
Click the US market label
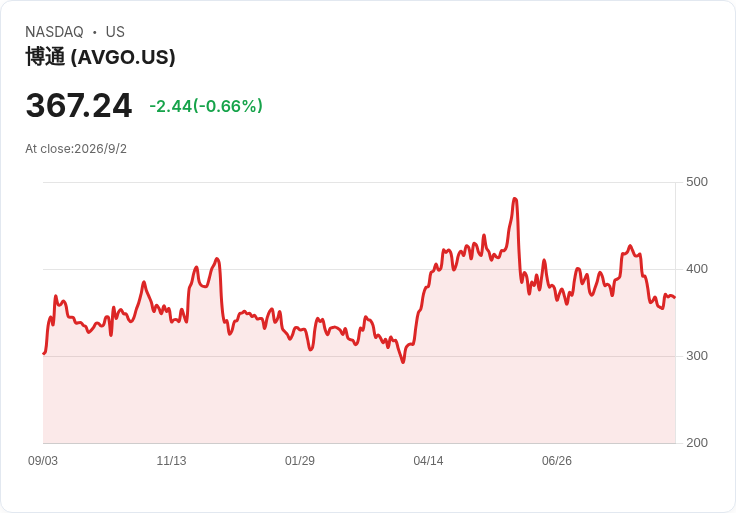coord(115,32)
